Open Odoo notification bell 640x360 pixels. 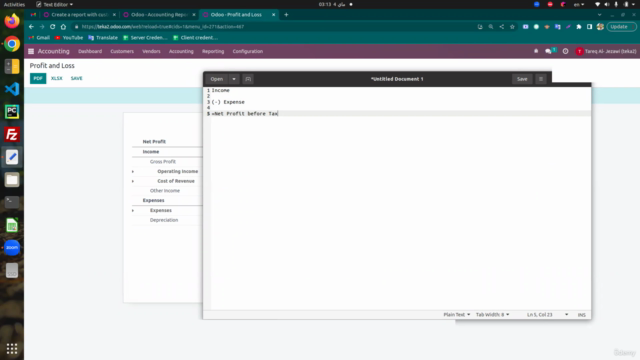click(x=536, y=51)
